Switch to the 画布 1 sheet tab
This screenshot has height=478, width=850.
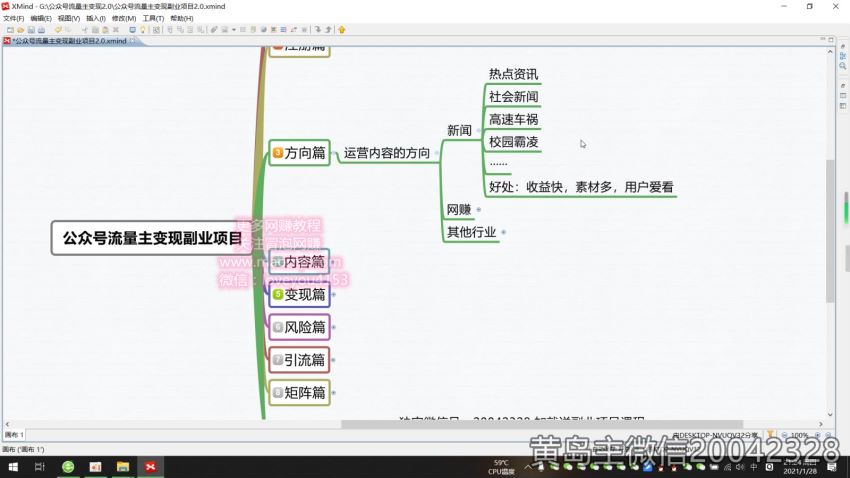(14, 435)
